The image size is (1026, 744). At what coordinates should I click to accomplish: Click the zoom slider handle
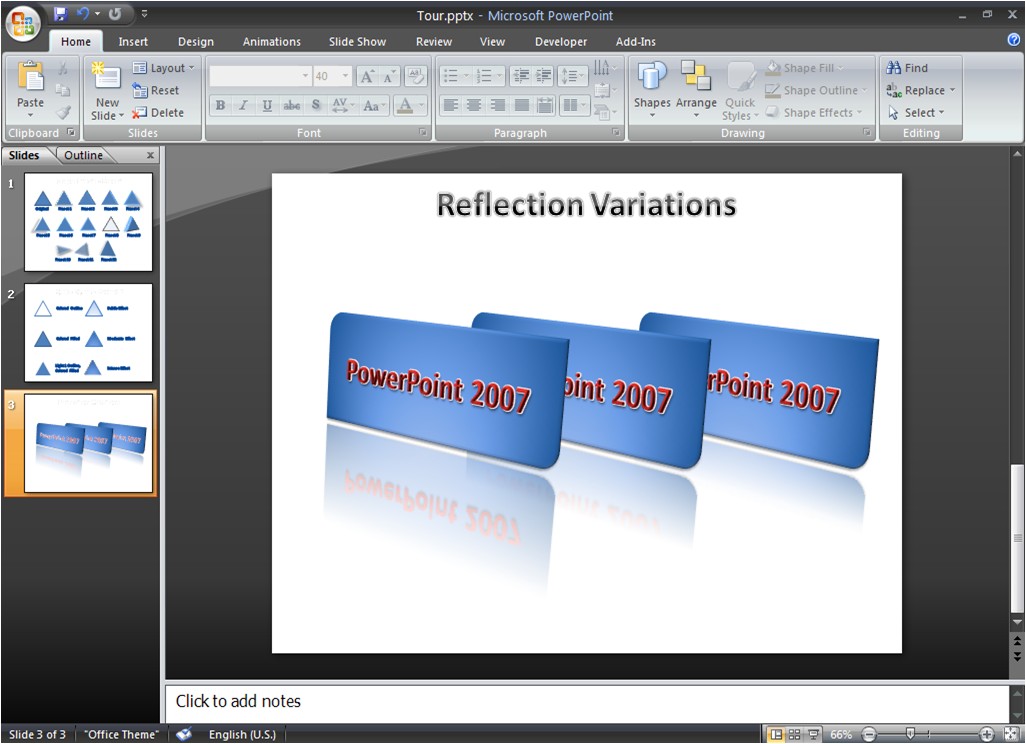pos(910,734)
